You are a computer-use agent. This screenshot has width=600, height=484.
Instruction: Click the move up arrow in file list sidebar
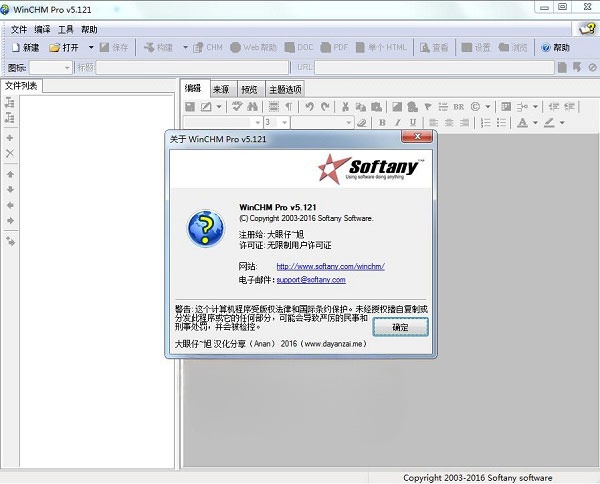pyautogui.click(x=10, y=173)
